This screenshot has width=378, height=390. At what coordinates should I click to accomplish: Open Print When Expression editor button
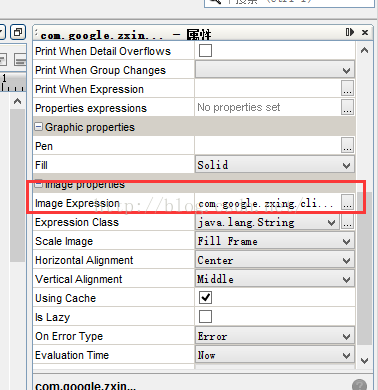tap(347, 88)
